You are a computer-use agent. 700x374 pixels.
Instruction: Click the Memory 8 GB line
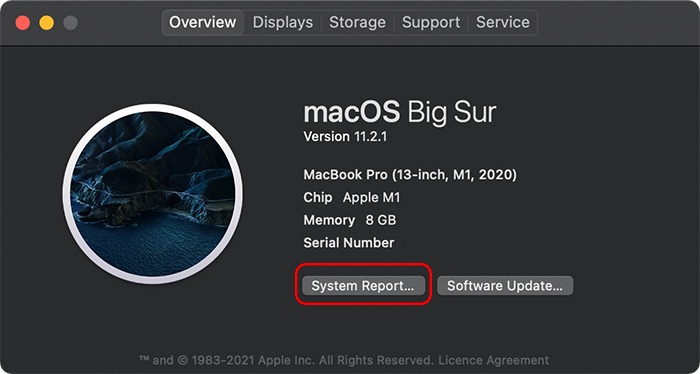(350, 220)
